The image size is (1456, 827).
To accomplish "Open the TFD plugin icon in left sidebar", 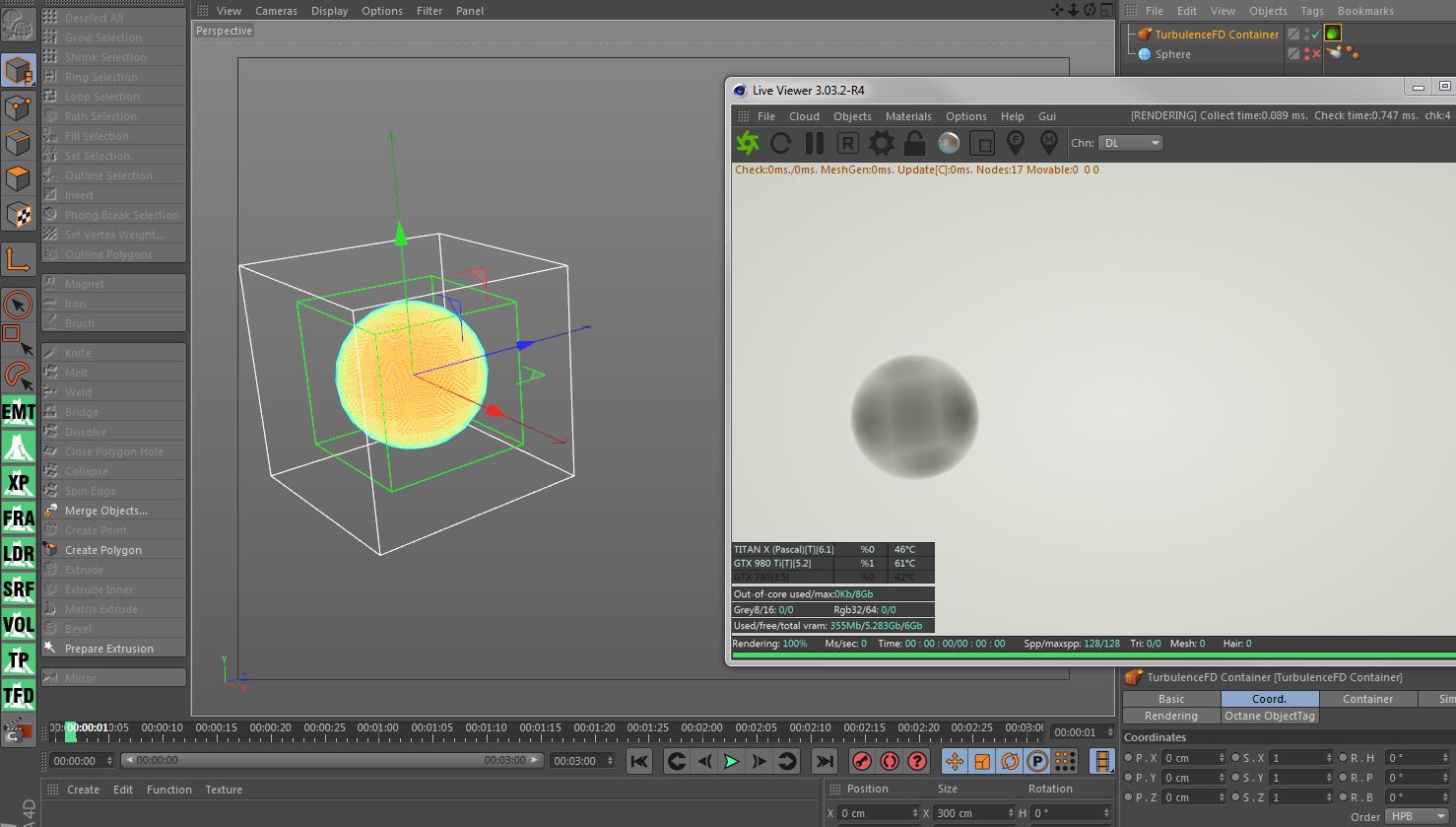I will point(19,696).
